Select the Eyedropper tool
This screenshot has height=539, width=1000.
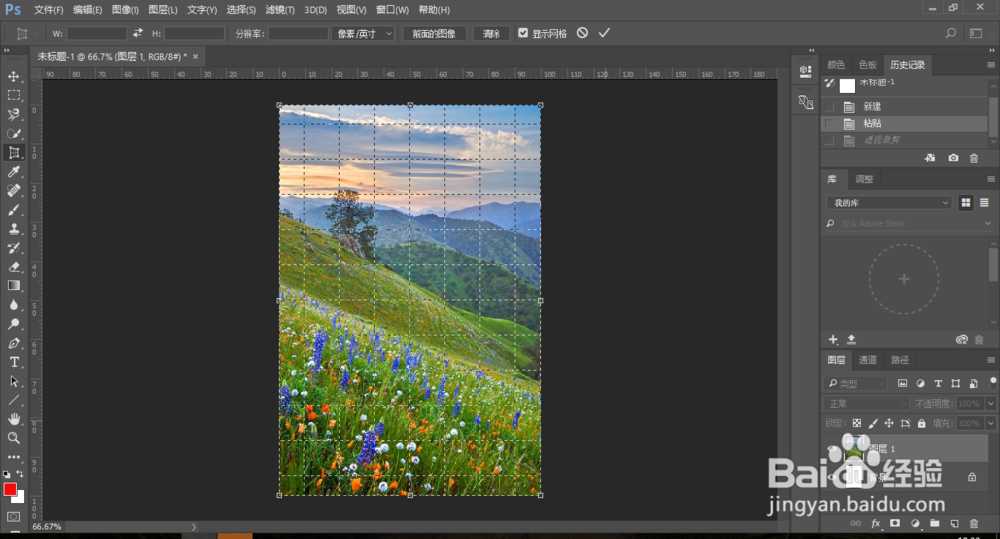click(13, 172)
